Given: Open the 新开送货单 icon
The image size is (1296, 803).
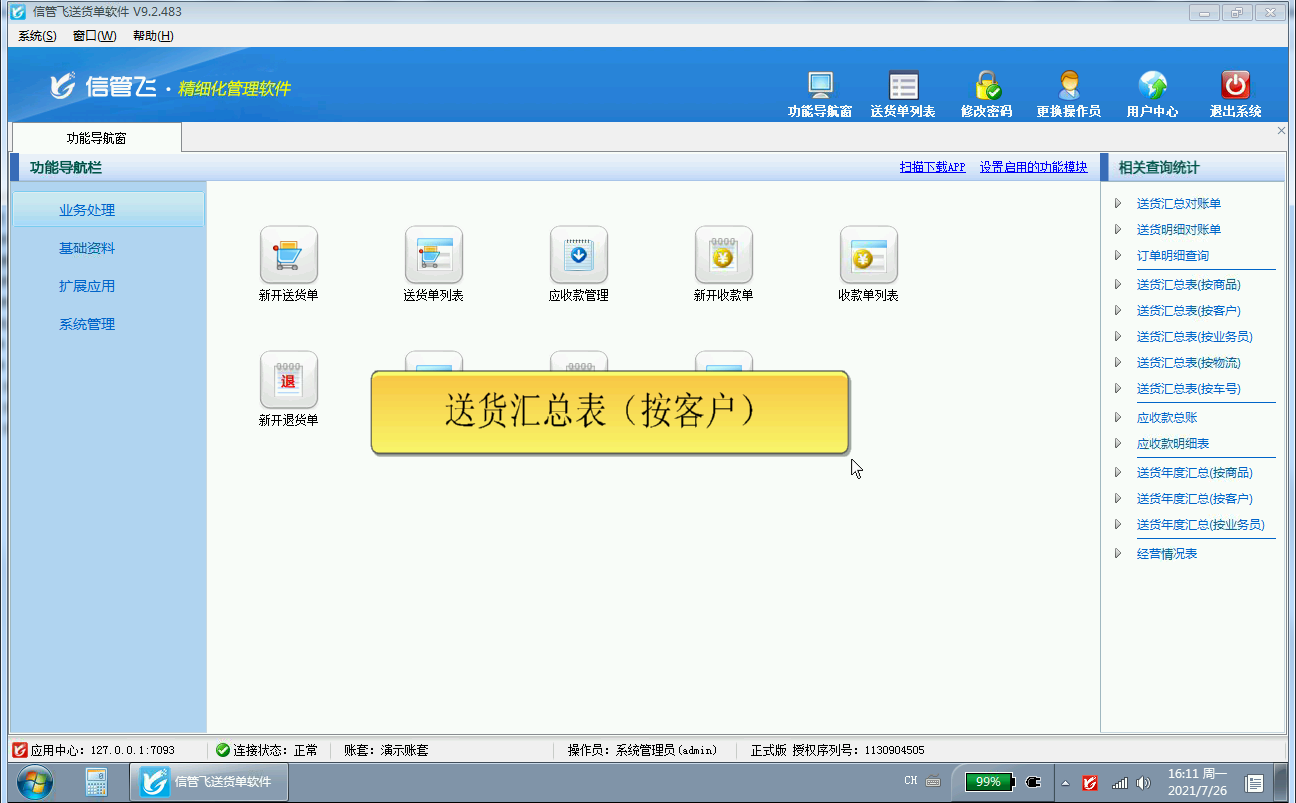Looking at the screenshot, I should point(288,255).
